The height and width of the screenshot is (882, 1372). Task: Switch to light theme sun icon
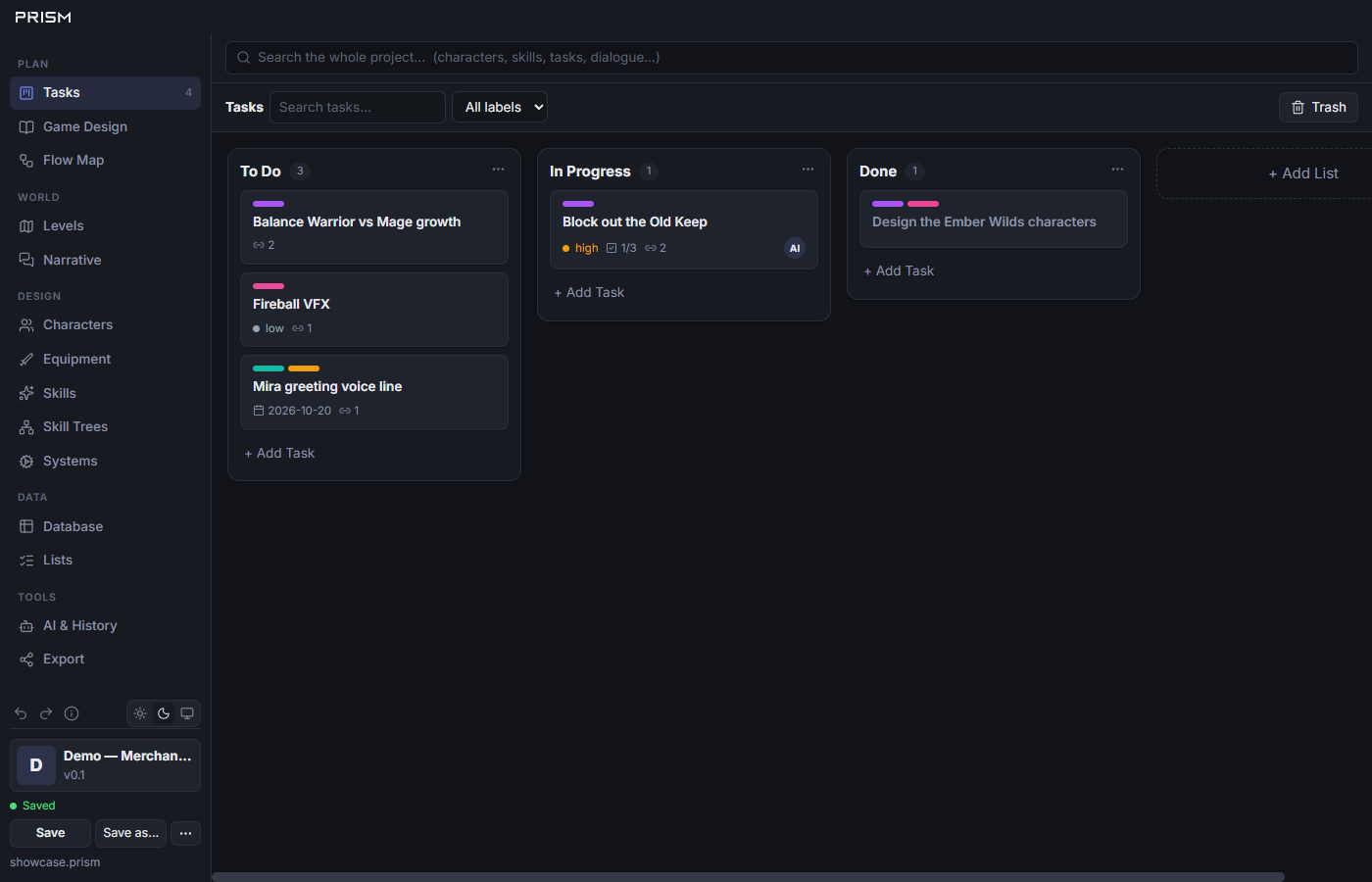coord(140,713)
